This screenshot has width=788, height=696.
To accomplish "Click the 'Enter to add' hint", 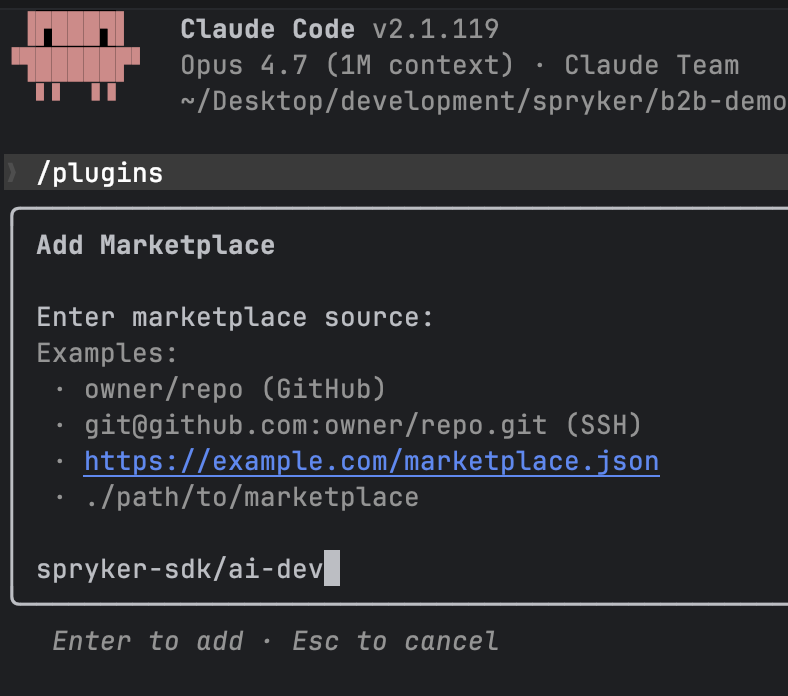I will [x=148, y=641].
